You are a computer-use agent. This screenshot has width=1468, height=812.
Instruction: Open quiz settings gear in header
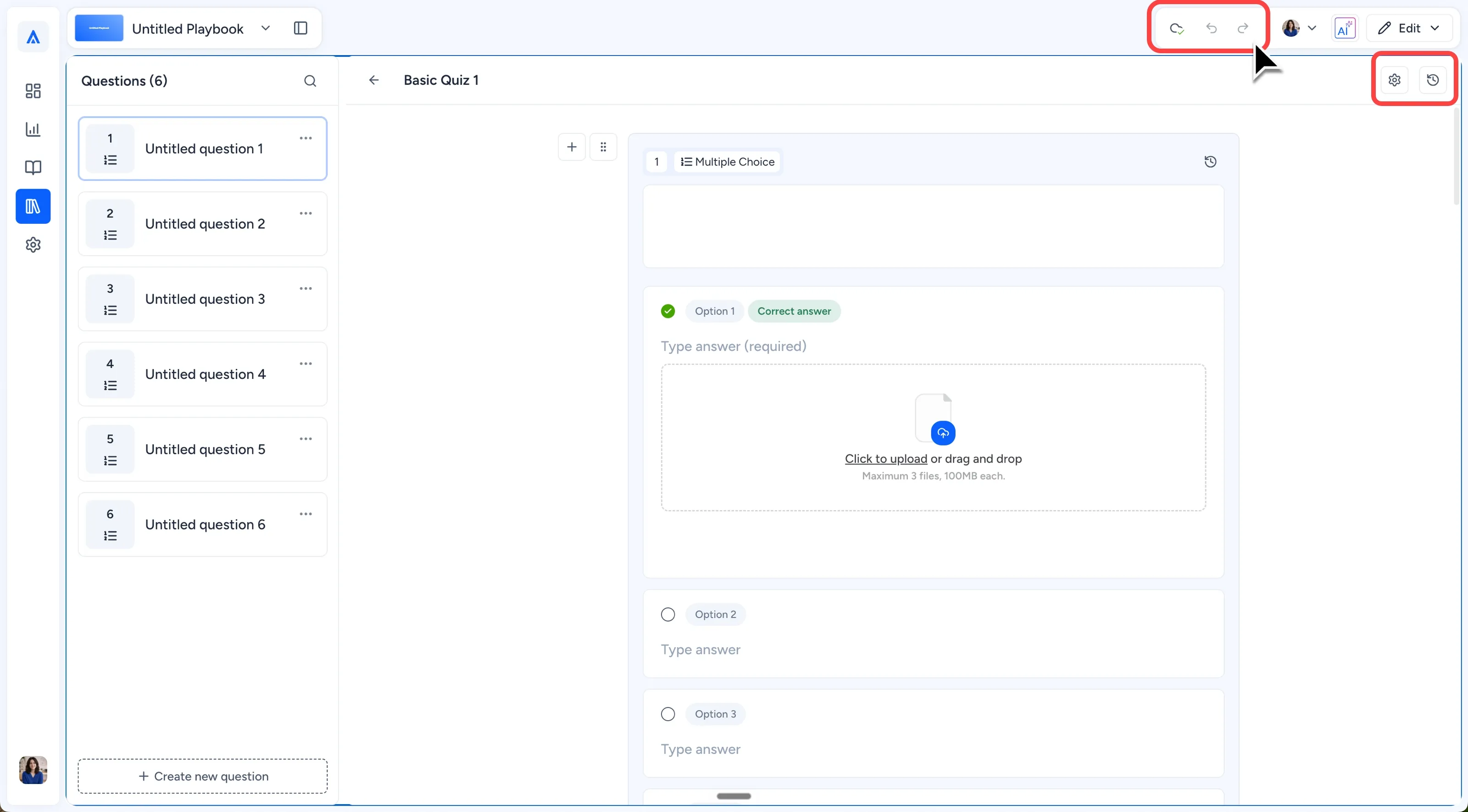click(x=1395, y=80)
